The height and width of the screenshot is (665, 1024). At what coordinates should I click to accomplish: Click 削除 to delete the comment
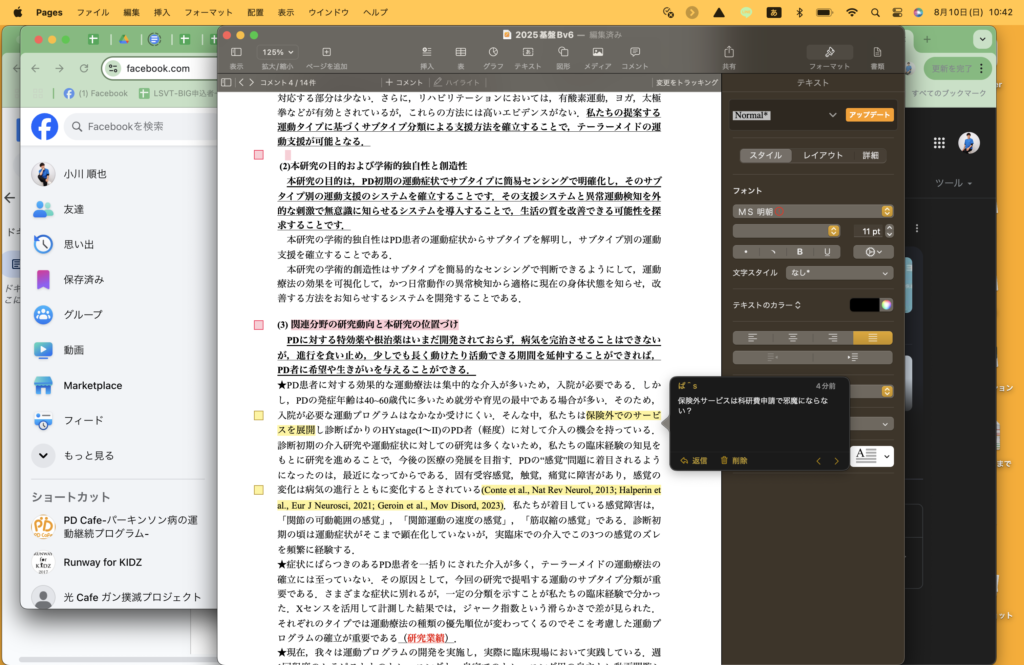point(733,461)
